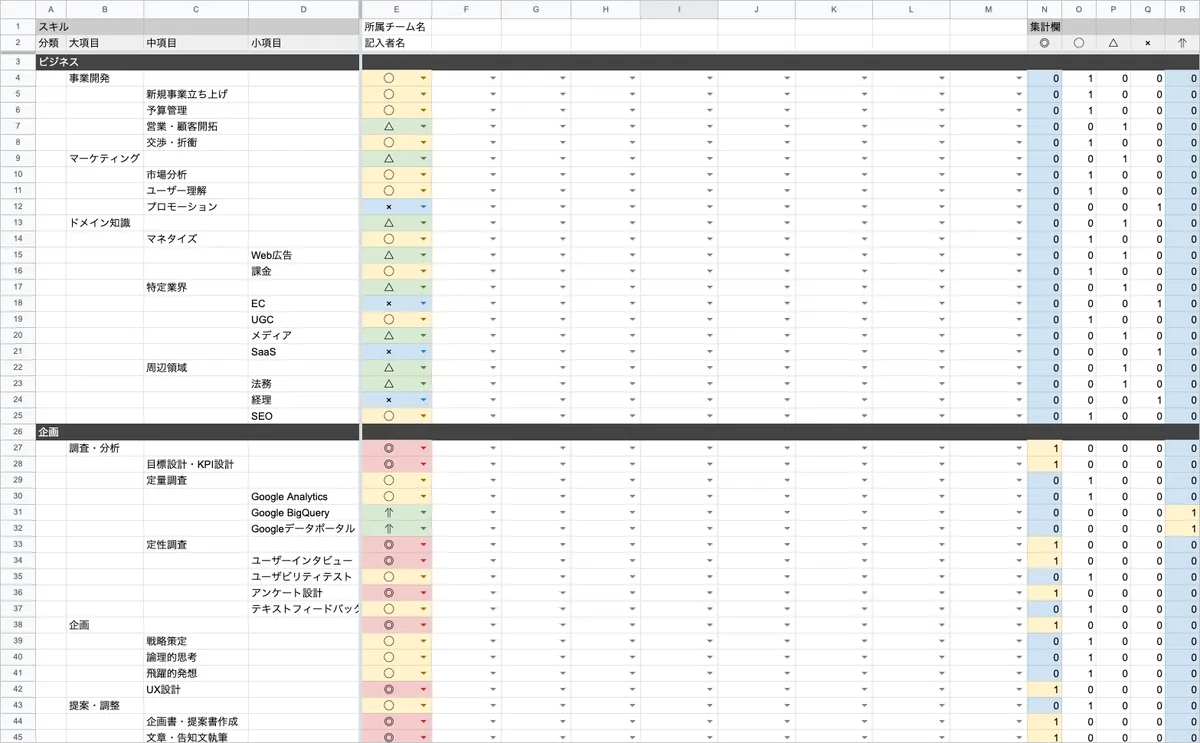Select the 飛躍的発想 cell
Screen dimensions: 1200x743
pyautogui.click(x=196, y=673)
